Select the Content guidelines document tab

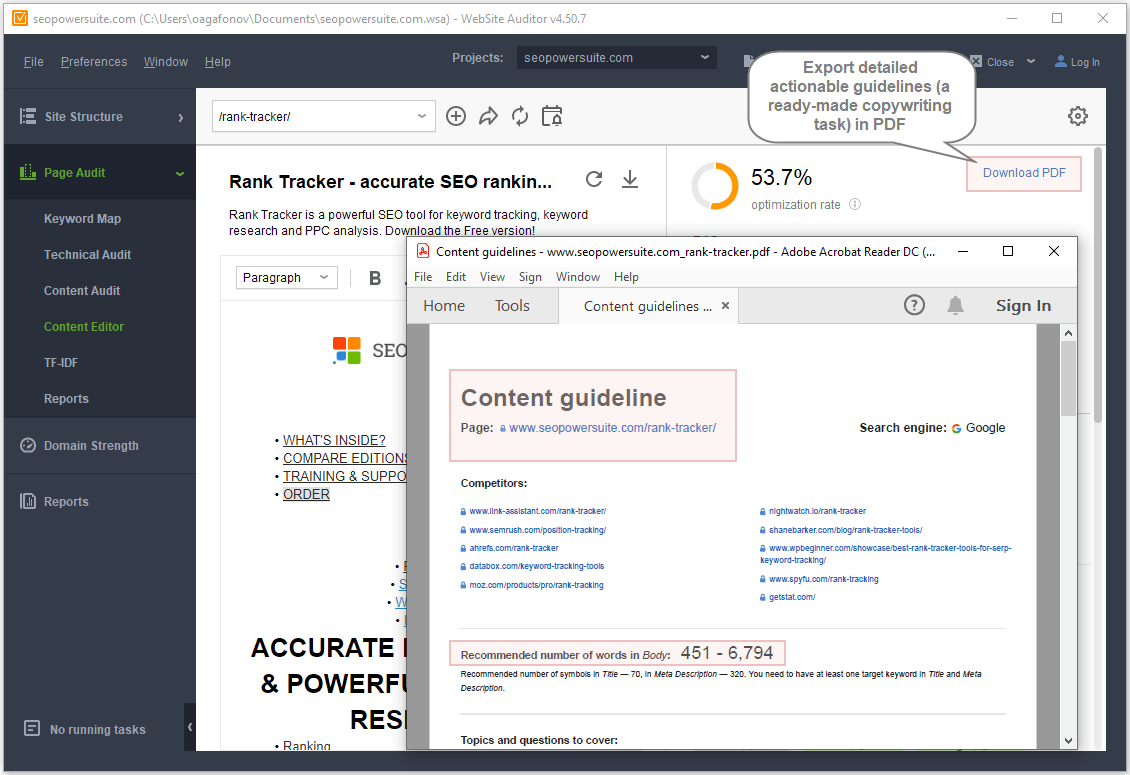pyautogui.click(x=647, y=306)
